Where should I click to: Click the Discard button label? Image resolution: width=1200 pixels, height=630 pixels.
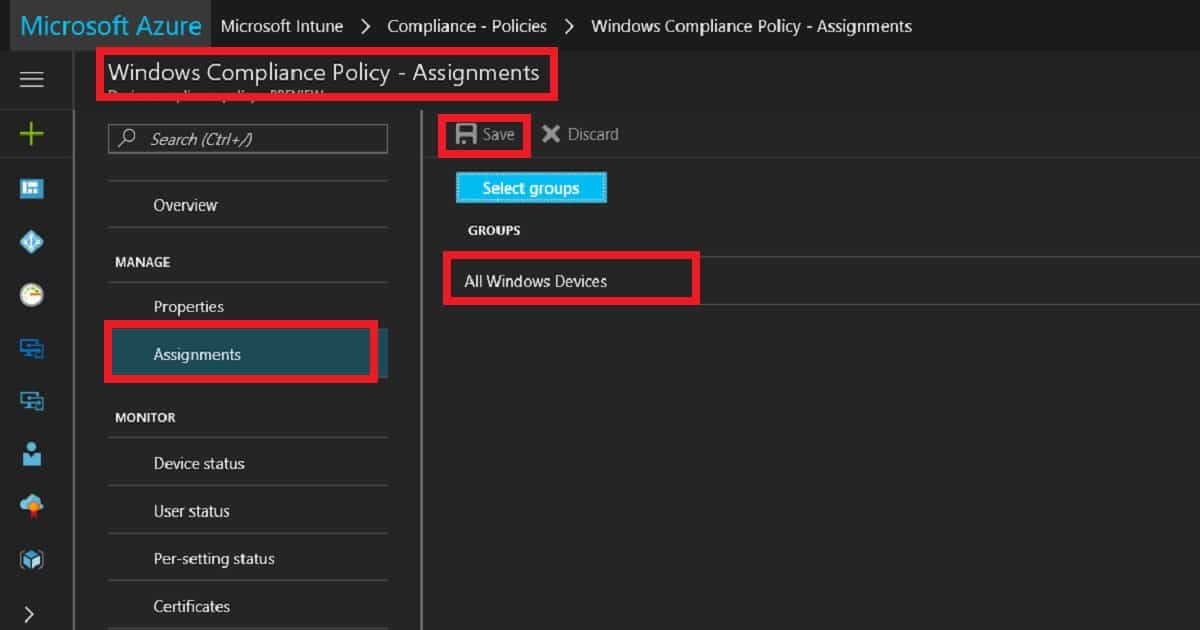click(593, 134)
